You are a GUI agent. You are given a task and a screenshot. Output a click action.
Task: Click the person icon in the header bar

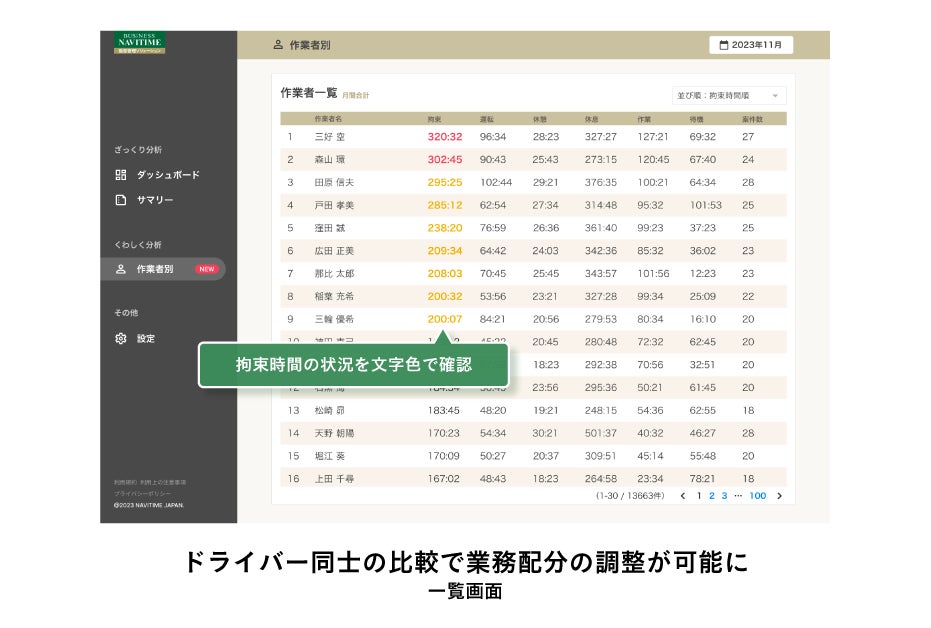[x=278, y=45]
